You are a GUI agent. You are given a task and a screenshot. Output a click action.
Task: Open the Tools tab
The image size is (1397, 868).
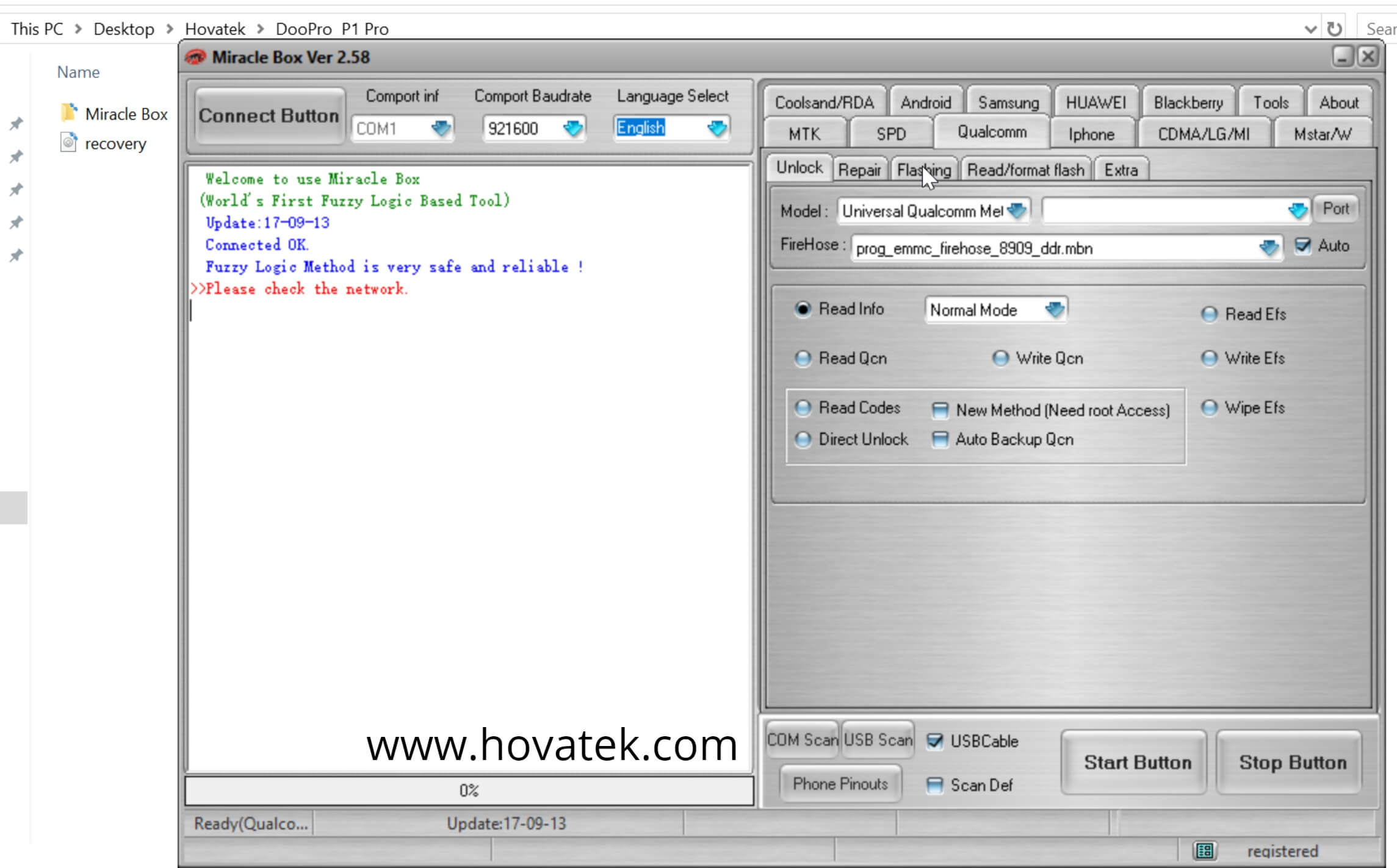pos(1271,102)
